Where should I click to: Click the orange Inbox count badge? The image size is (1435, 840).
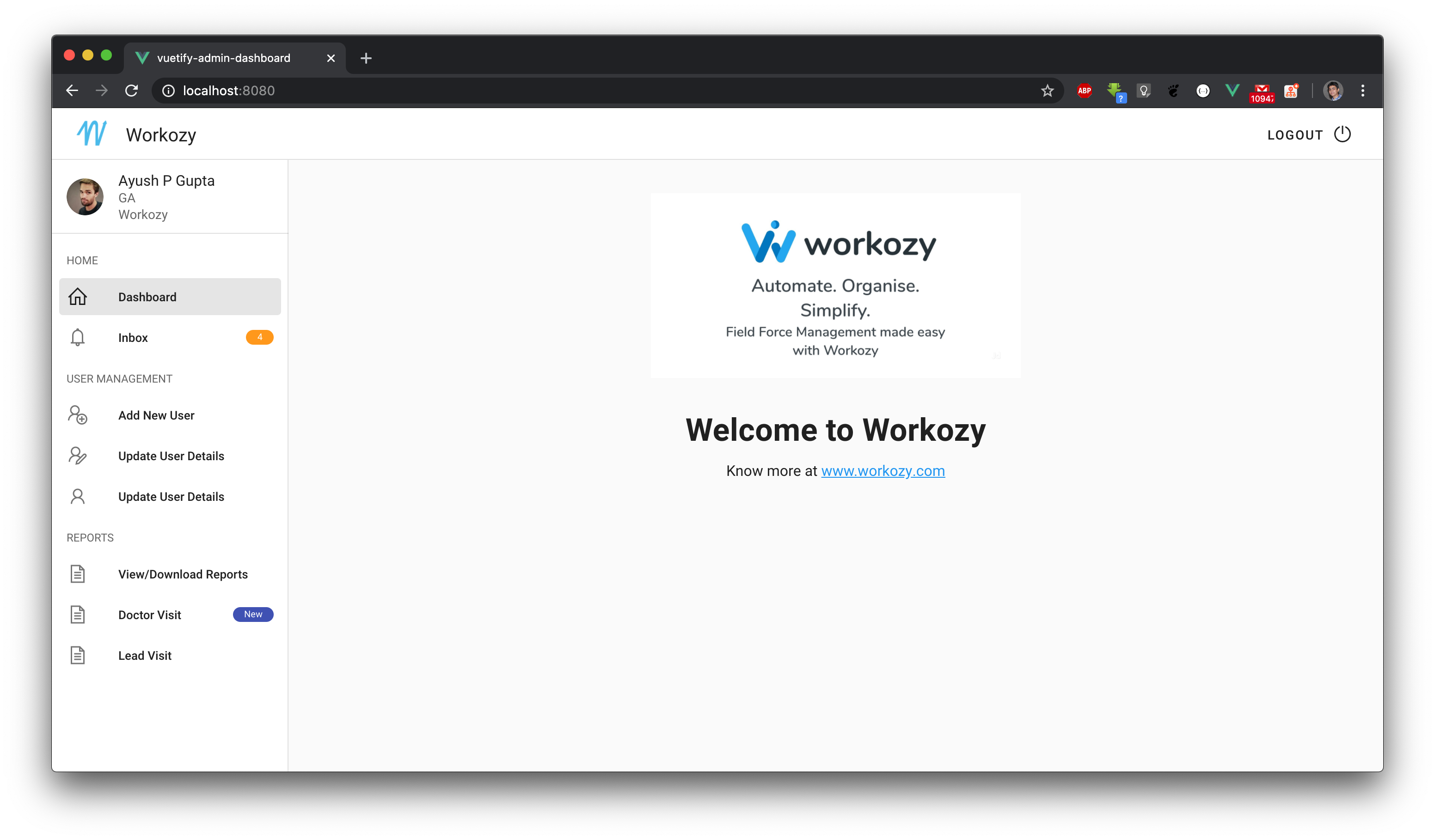[260, 337]
